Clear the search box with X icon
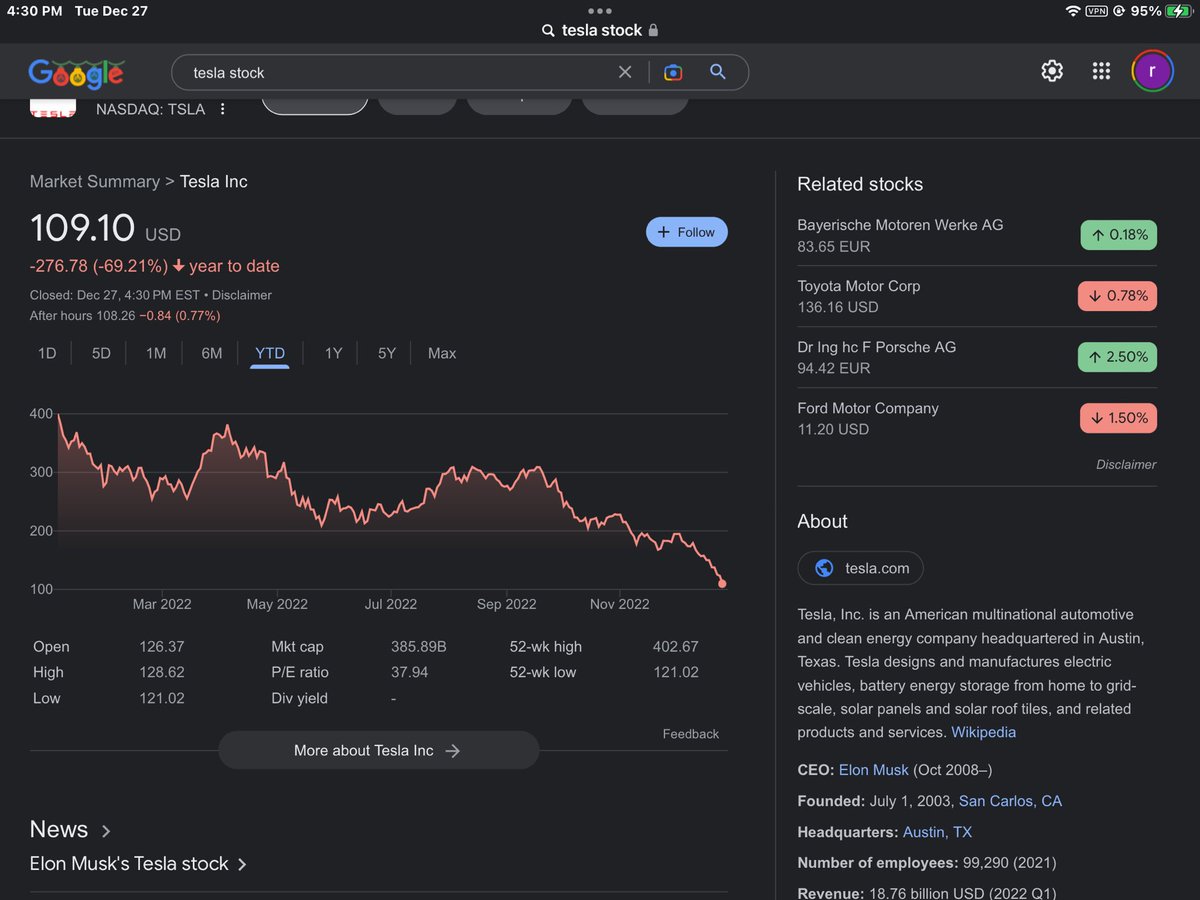Screen dimensions: 1200x900 pyautogui.click(x=625, y=72)
